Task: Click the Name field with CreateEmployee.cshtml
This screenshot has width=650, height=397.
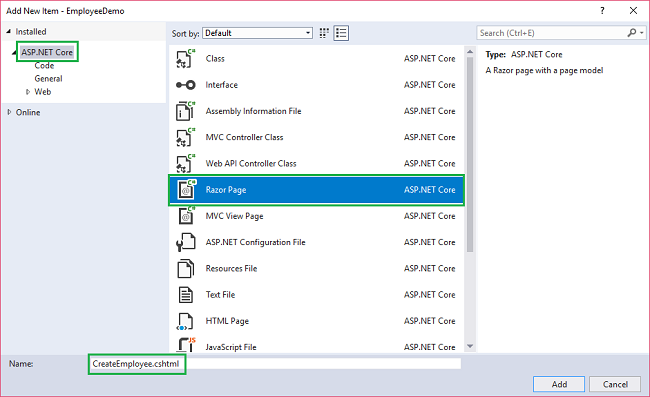Action: pos(275,364)
